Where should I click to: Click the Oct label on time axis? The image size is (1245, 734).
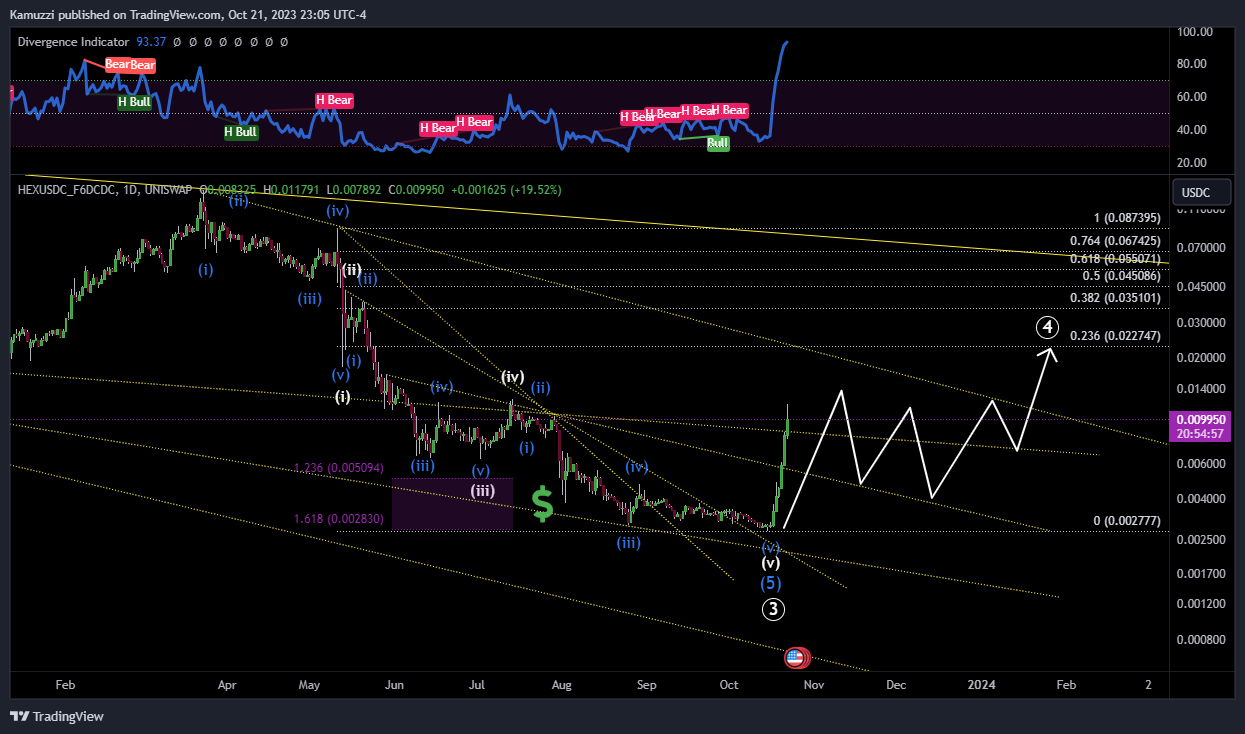point(729,685)
